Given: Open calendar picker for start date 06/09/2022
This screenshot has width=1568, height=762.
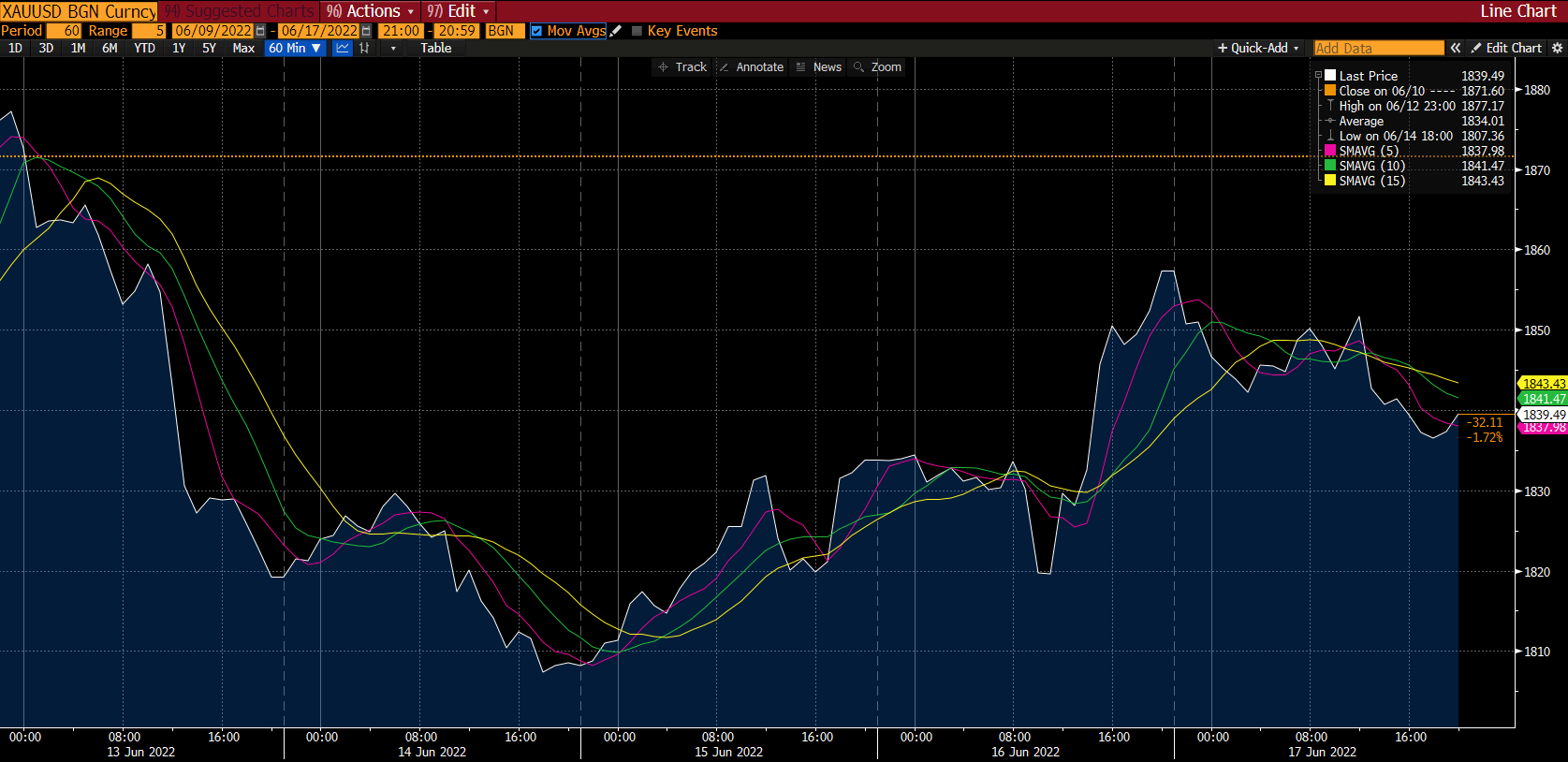Looking at the screenshot, I should pos(260,31).
